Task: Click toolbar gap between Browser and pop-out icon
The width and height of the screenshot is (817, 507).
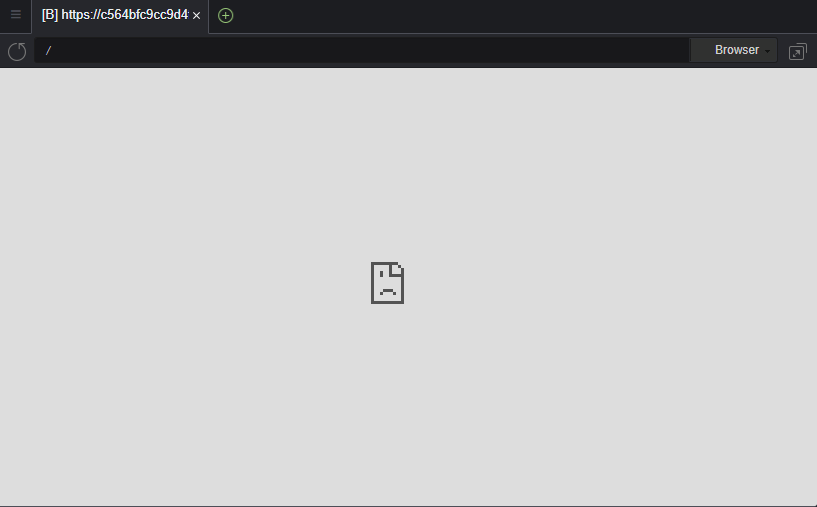Action: pyautogui.click(x=783, y=51)
